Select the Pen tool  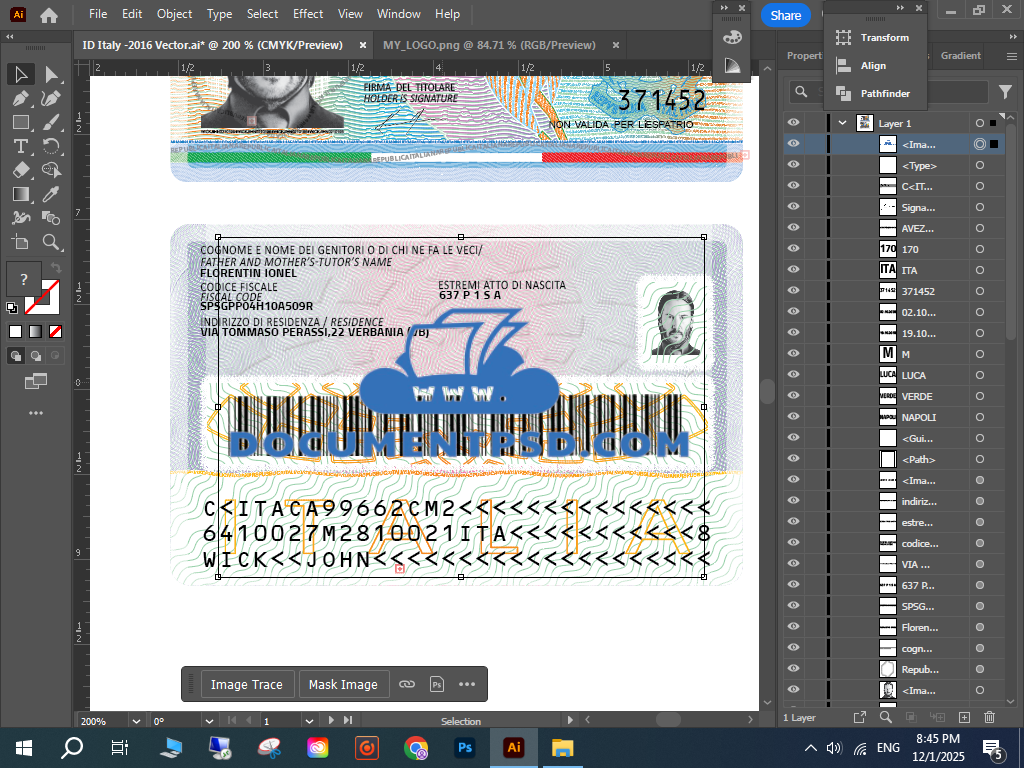(20, 98)
